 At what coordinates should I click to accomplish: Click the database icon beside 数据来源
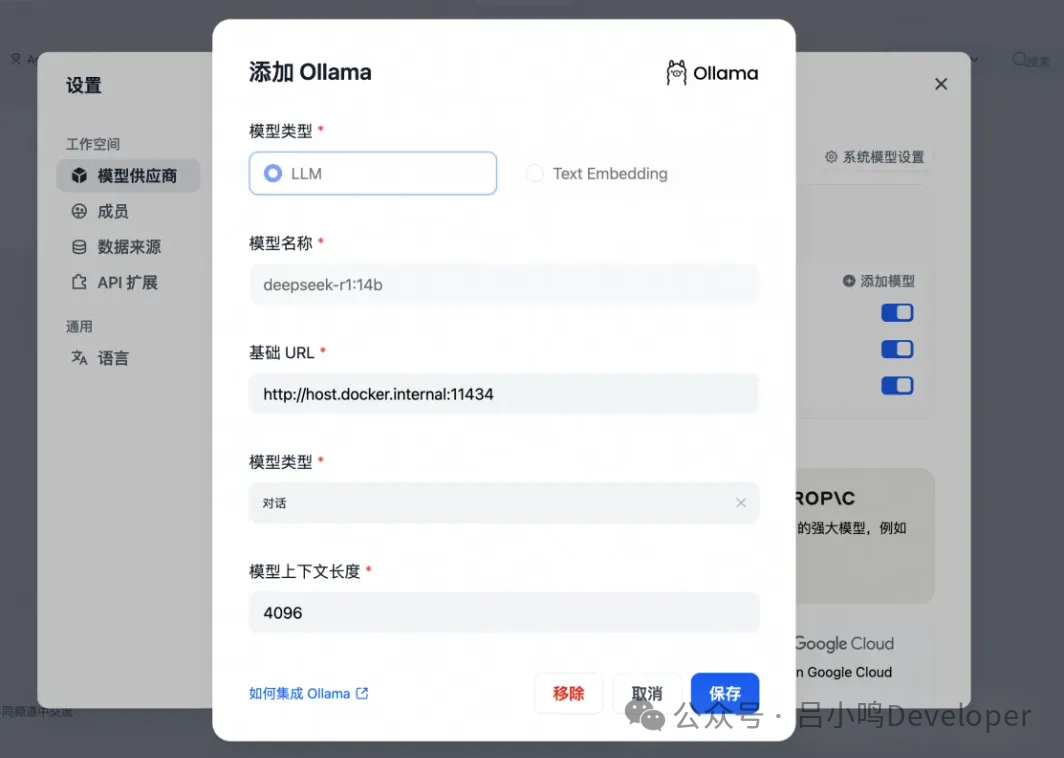(79, 247)
